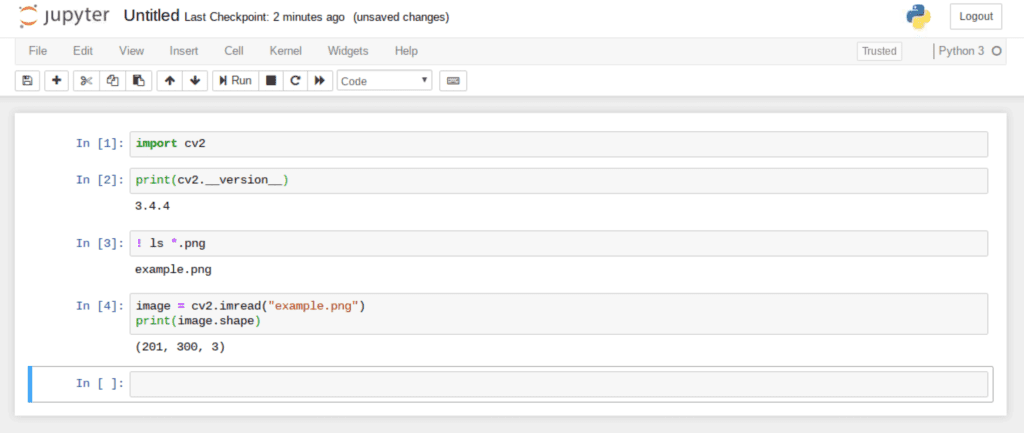Open the Kernel menu
Screen dimensions: 1024x433
pyautogui.click(x=285, y=51)
